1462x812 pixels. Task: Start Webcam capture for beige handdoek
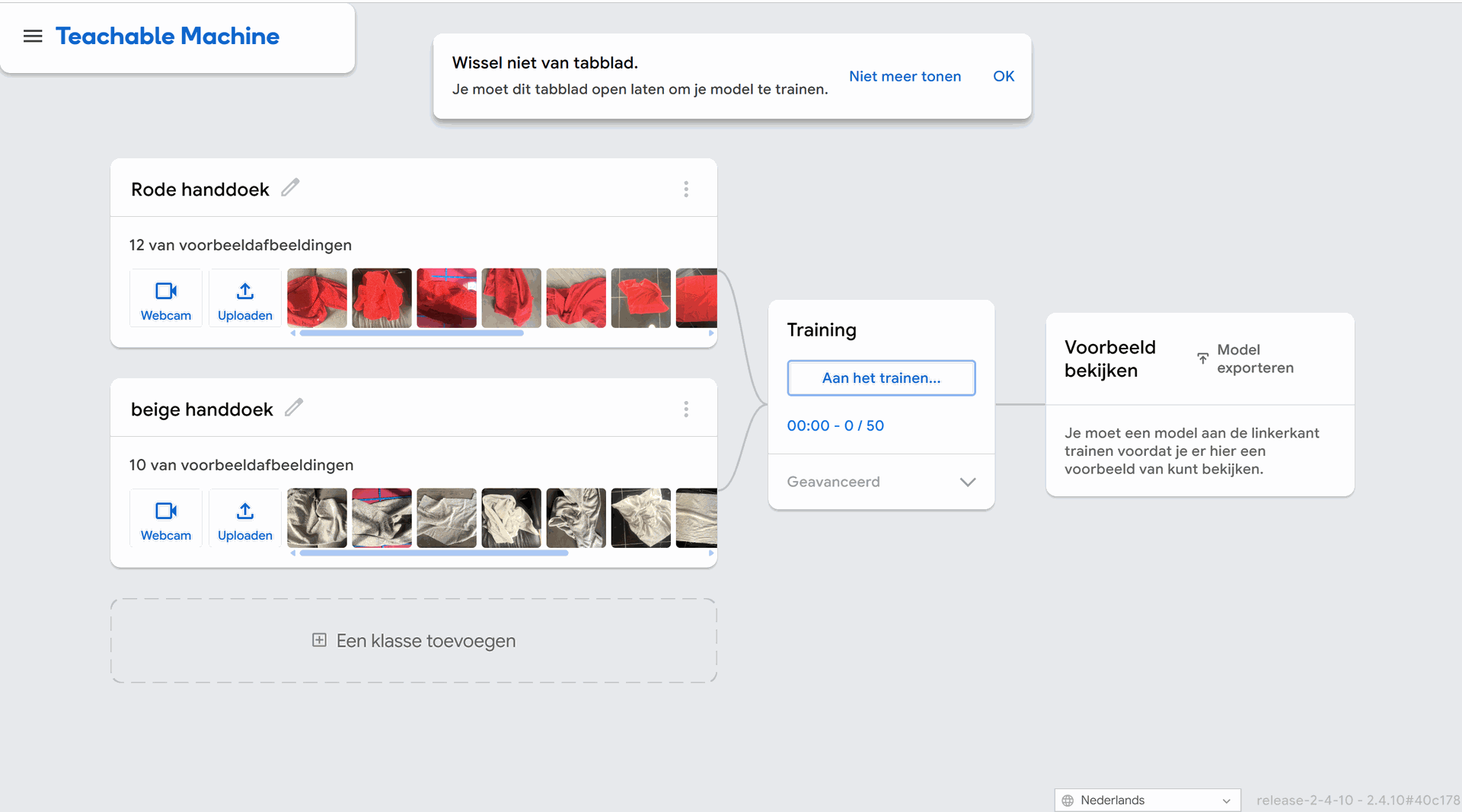point(166,518)
